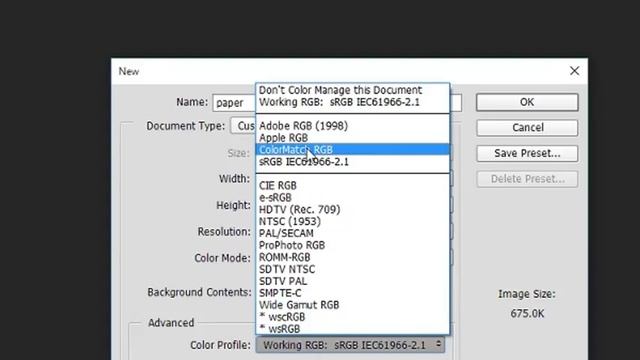This screenshot has height=360, width=640.
Task: Choose ColorMatch RGB profile
Action: (x=353, y=150)
